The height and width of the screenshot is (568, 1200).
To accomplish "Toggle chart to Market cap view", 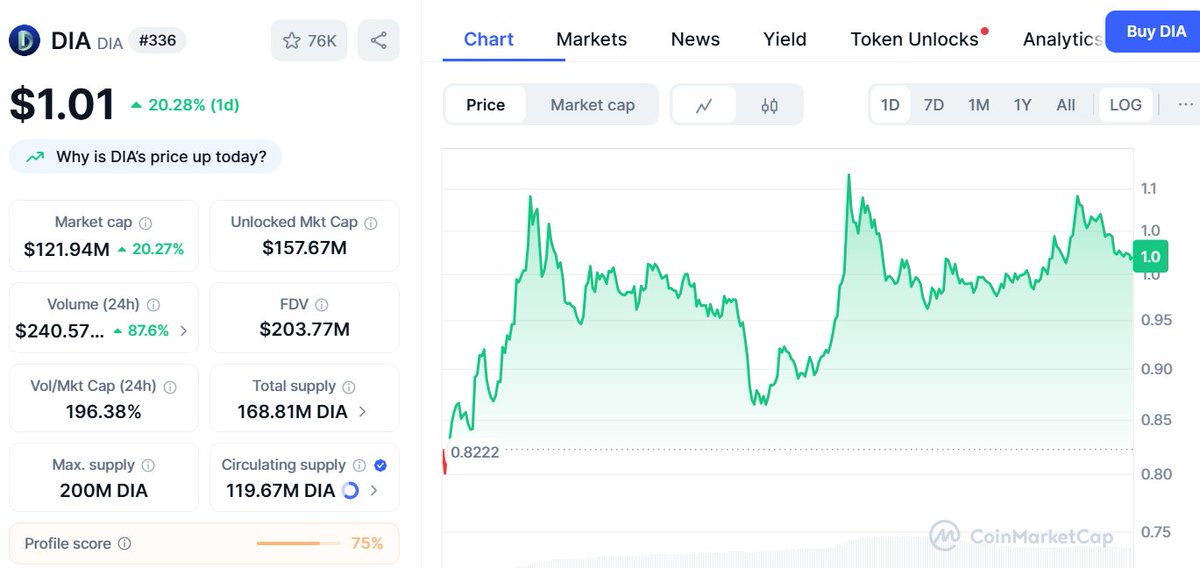I will pos(593,105).
